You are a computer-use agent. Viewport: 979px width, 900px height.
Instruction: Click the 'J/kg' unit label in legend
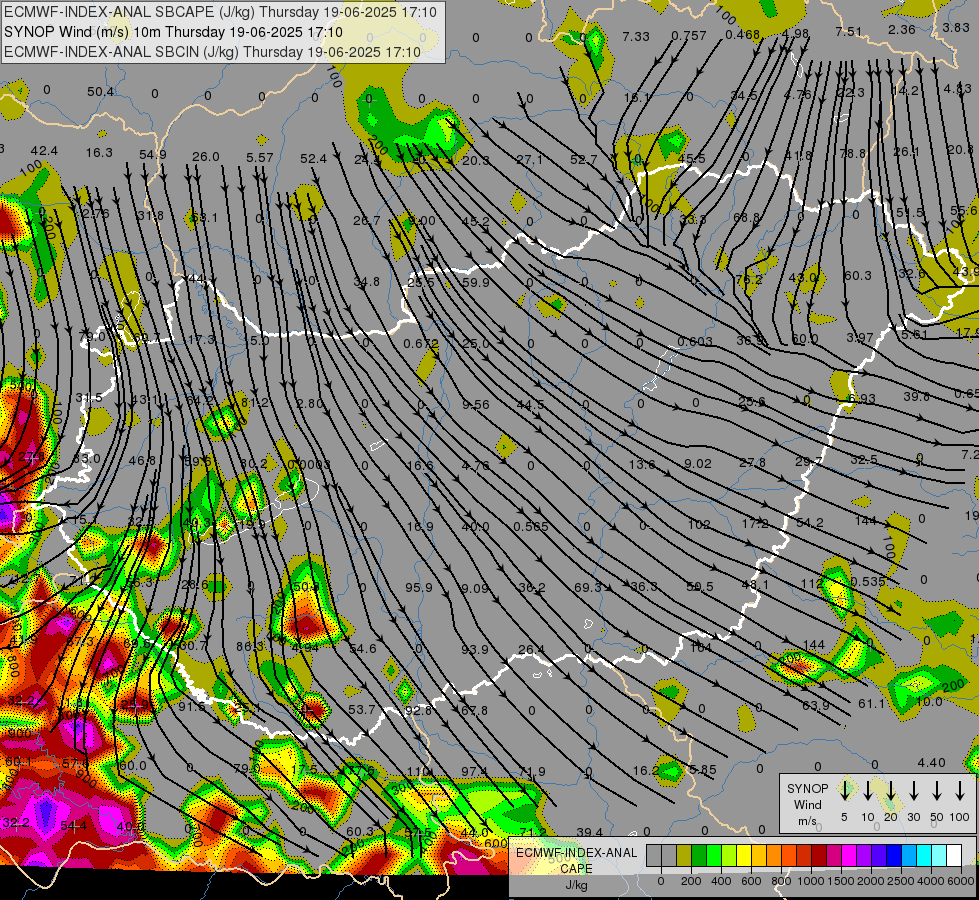tap(576, 885)
